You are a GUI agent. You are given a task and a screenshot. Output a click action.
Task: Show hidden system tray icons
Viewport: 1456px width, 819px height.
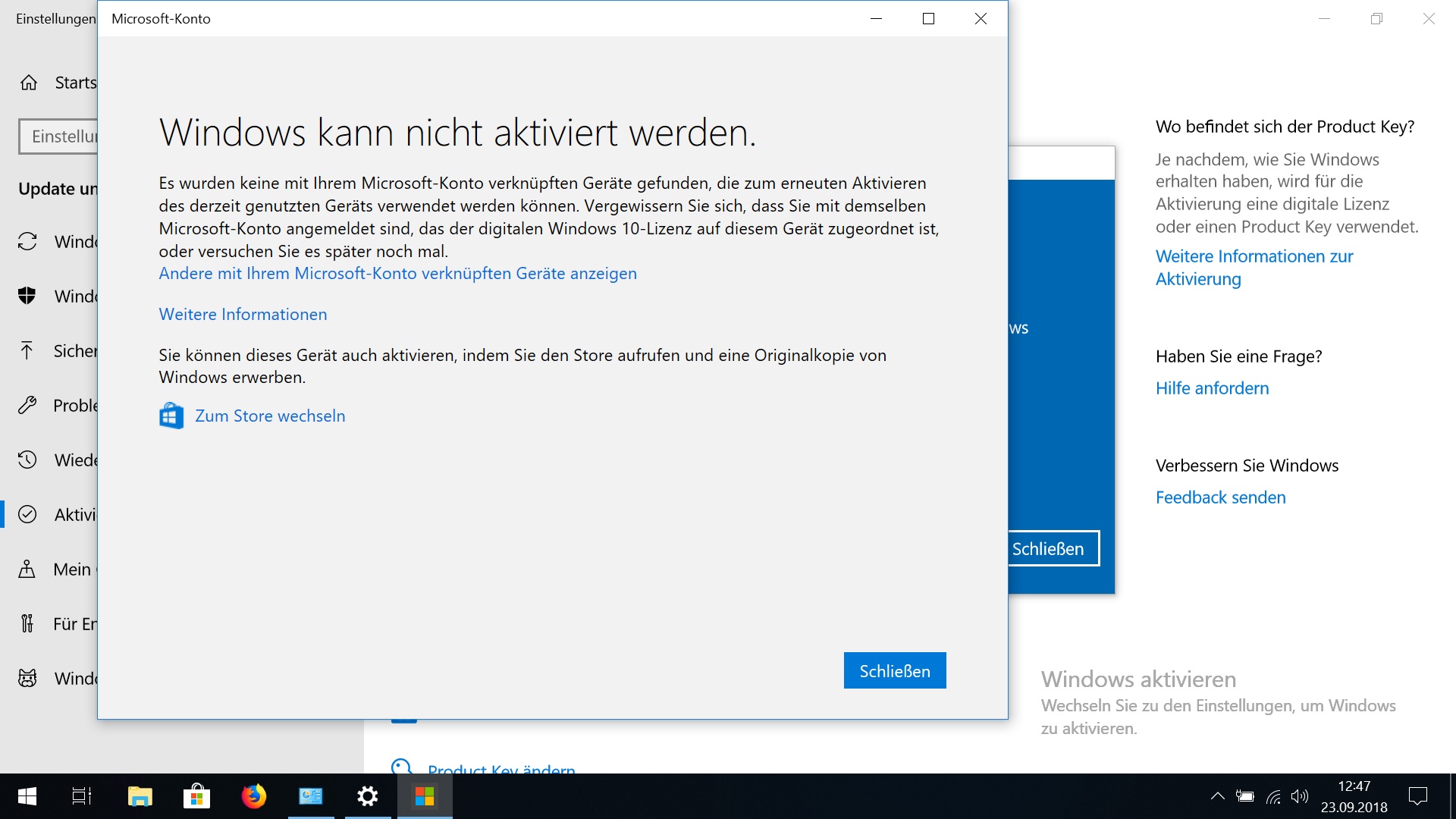1217,796
